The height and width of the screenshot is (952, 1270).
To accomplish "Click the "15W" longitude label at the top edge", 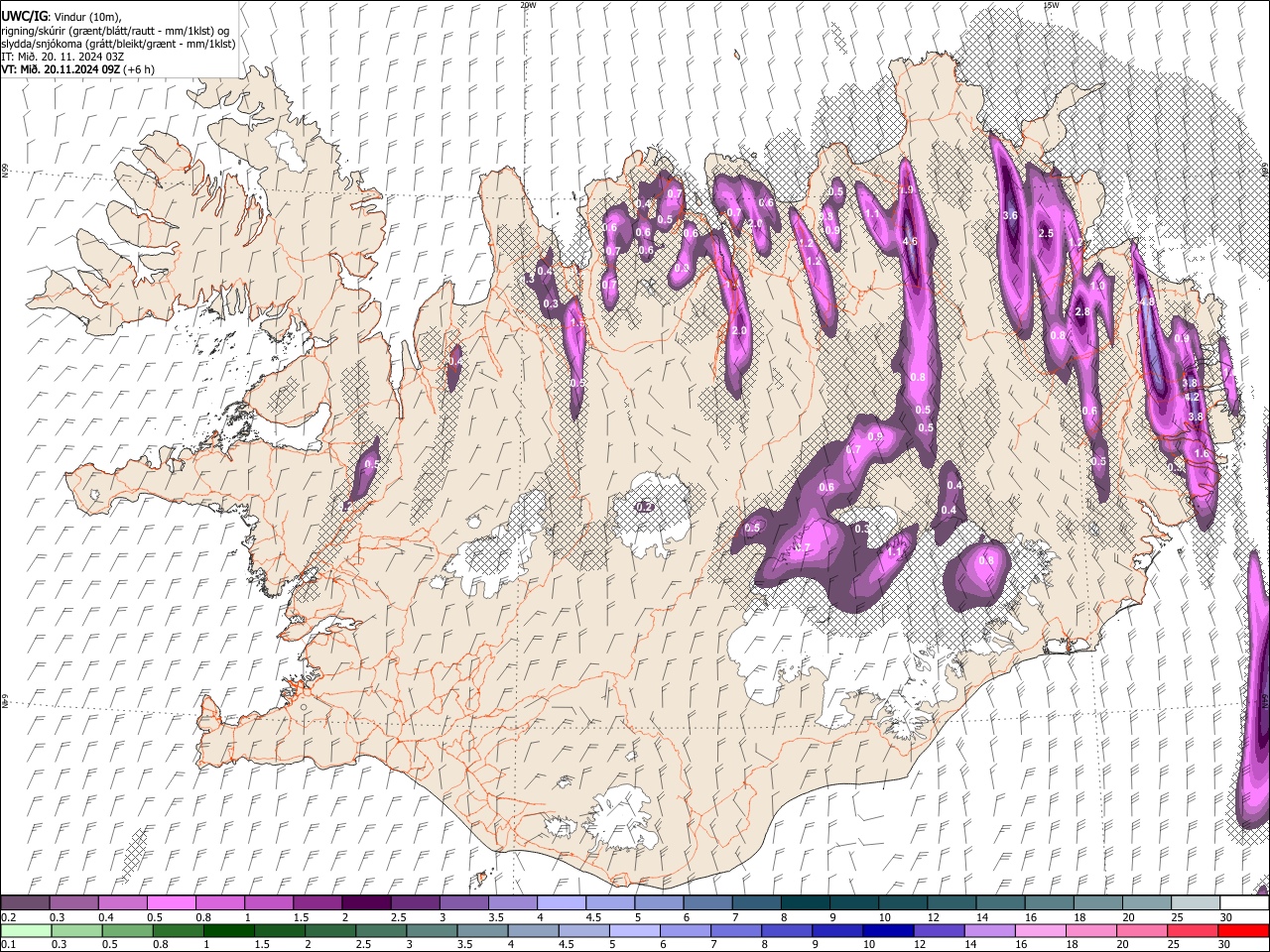I will 1051,5.
